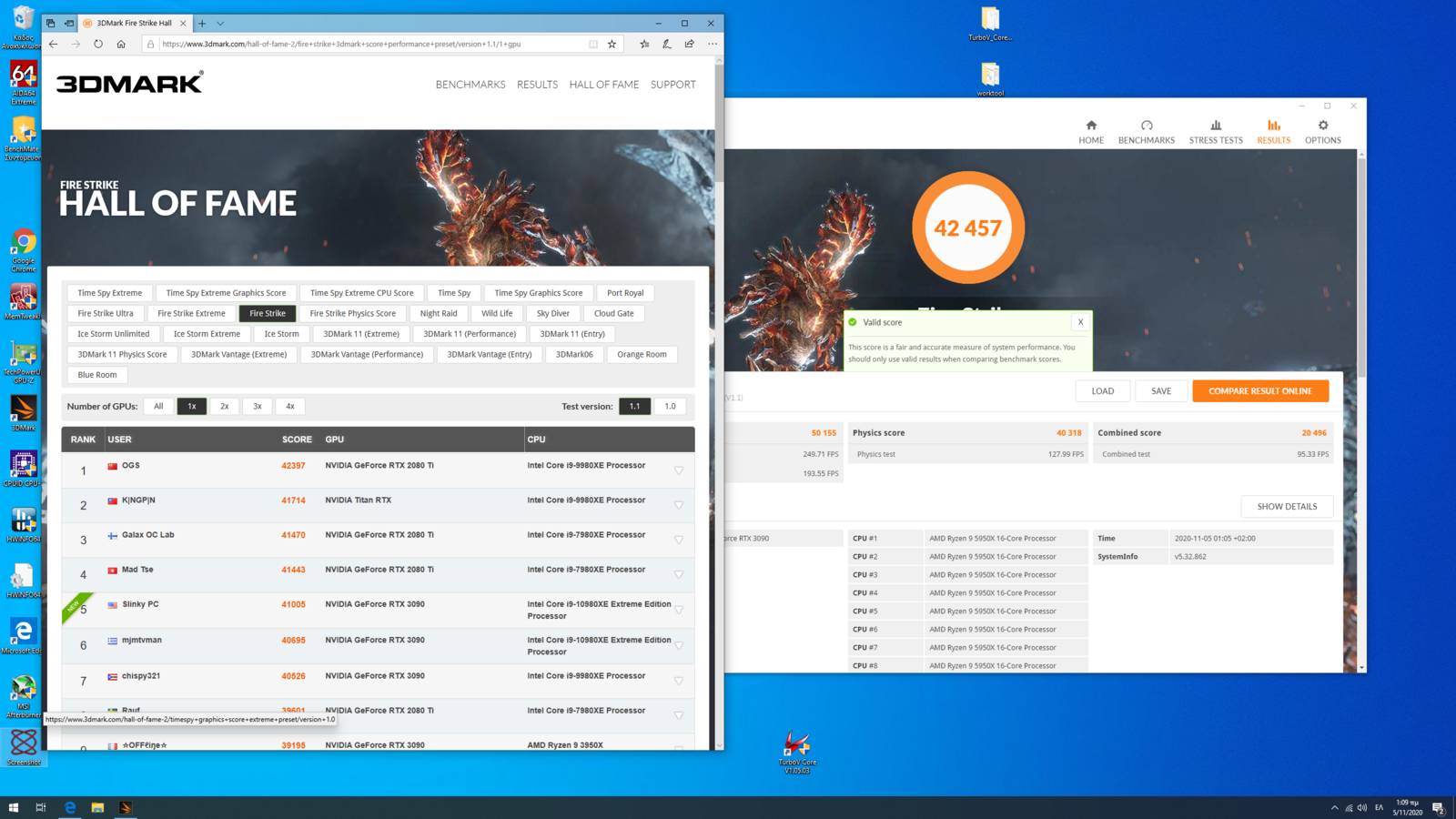Select the 3DMark Fire Strike Hall browser tab
This screenshot has height=819, width=1456.
point(134,24)
